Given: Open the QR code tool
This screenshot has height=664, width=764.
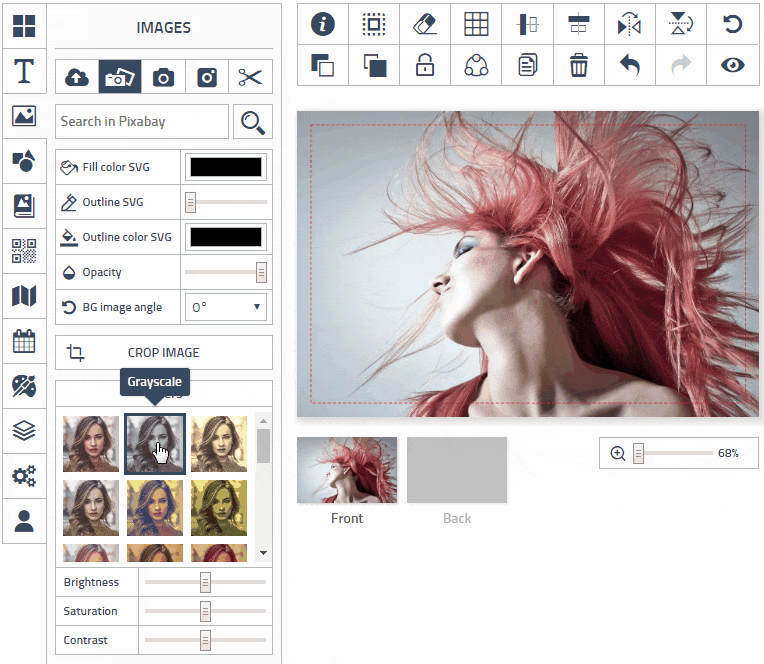Looking at the screenshot, I should click(x=24, y=251).
